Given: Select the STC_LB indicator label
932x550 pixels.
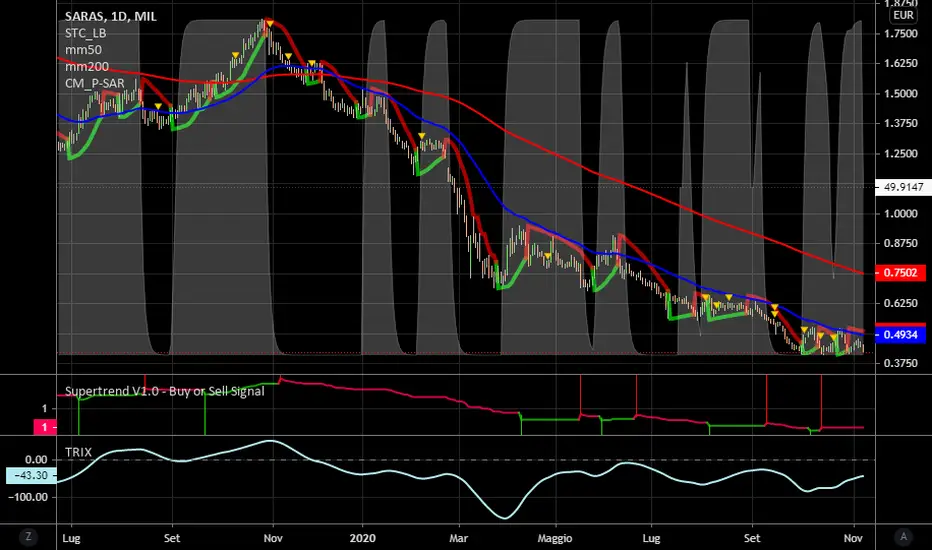Looking at the screenshot, I should coord(86,33).
